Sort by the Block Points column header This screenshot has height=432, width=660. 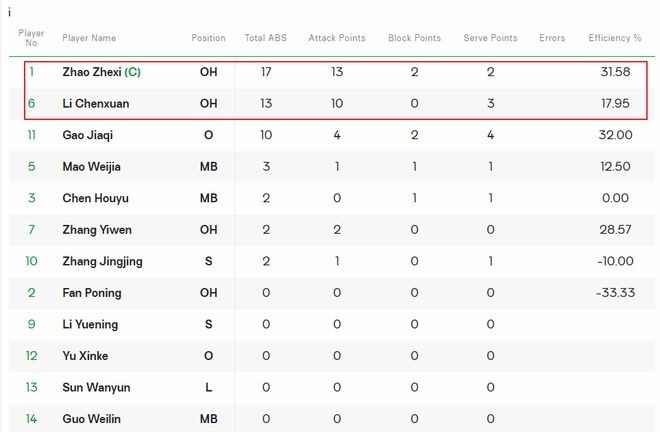point(414,38)
